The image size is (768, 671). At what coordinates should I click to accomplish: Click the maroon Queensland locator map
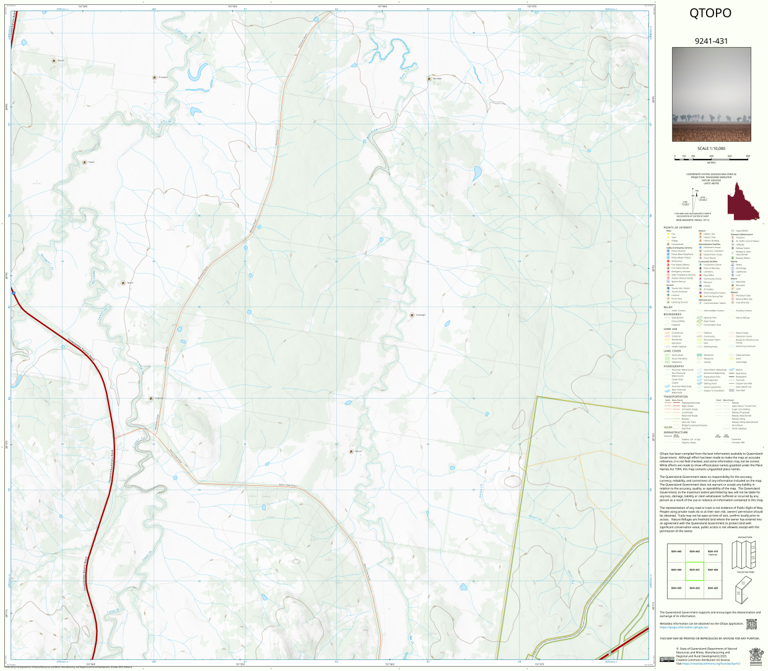coord(743,202)
